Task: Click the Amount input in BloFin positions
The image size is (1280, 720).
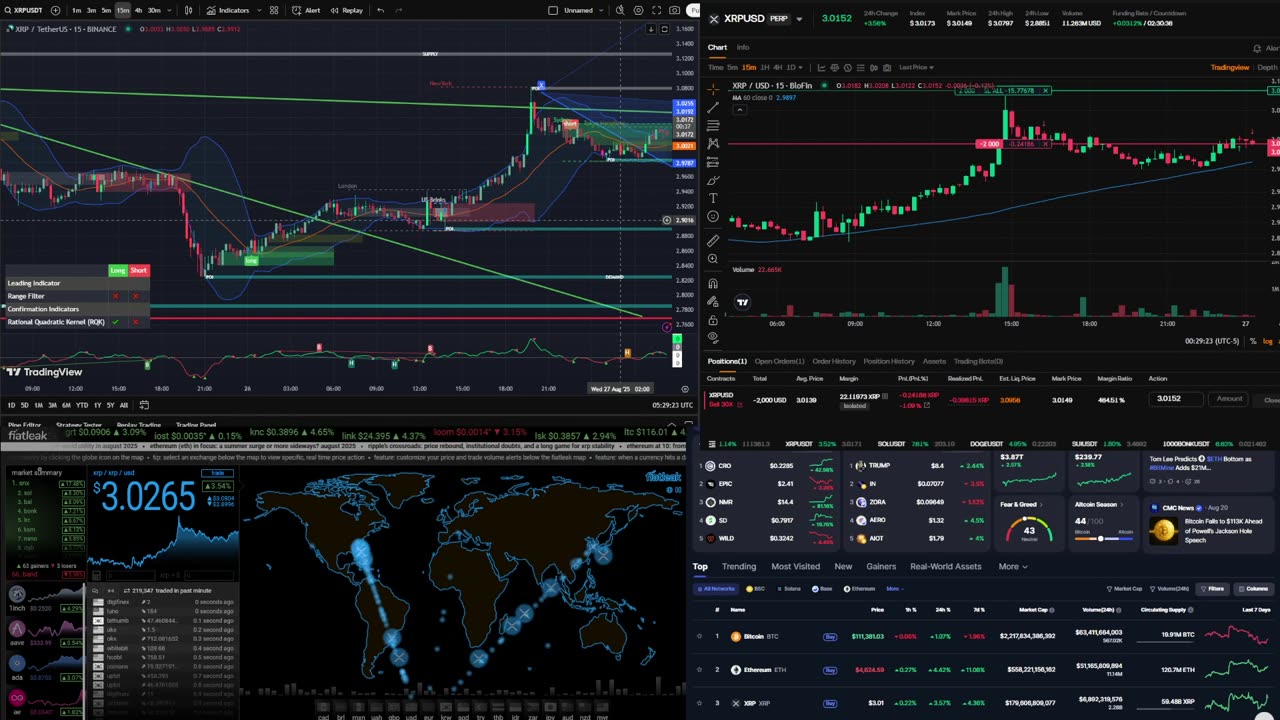Action: click(1229, 399)
